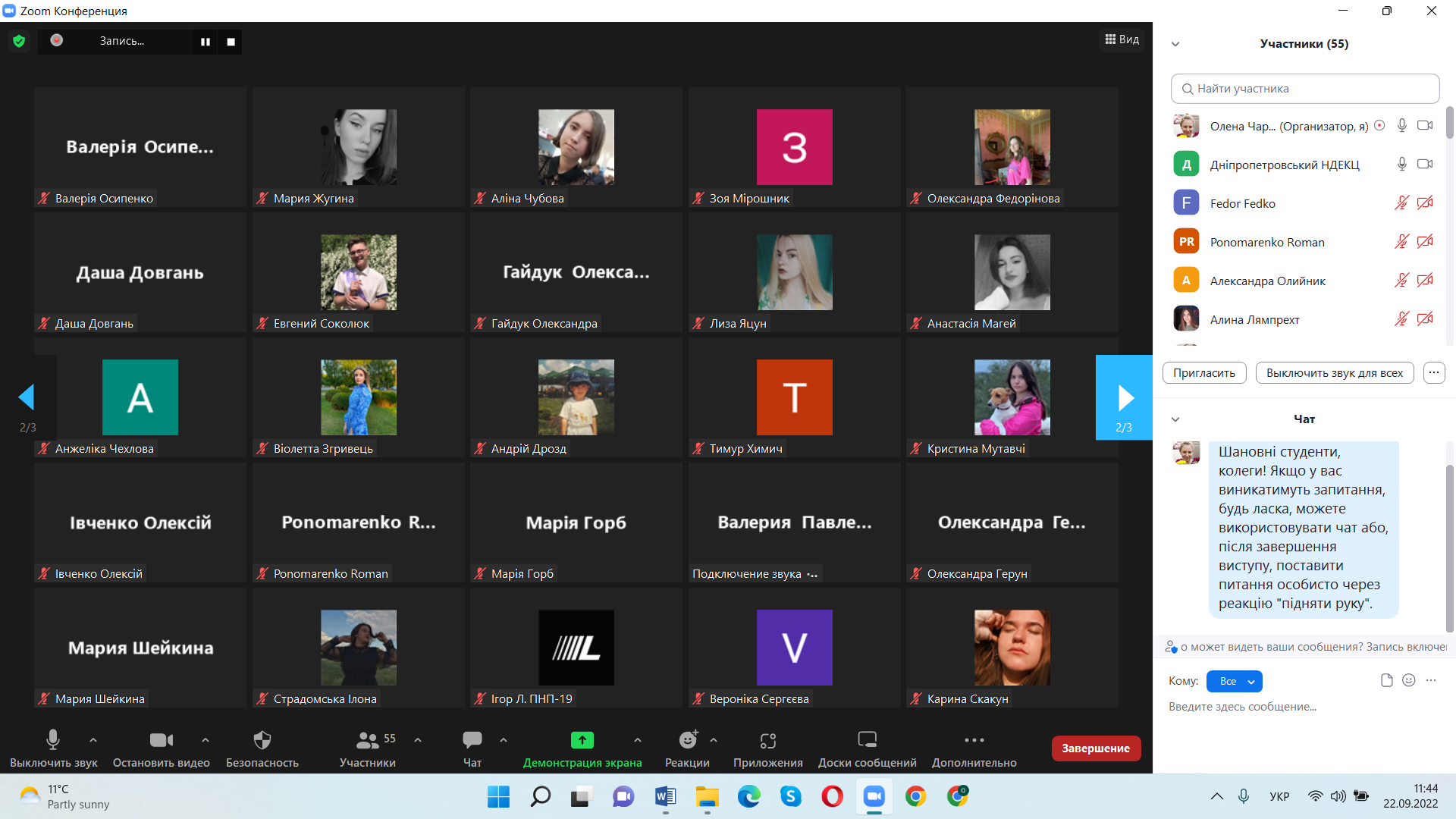Screen dimensions: 1456x819
Task: Toggle Алина Лямпрехт's muted microphone icon
Action: pos(1401,319)
